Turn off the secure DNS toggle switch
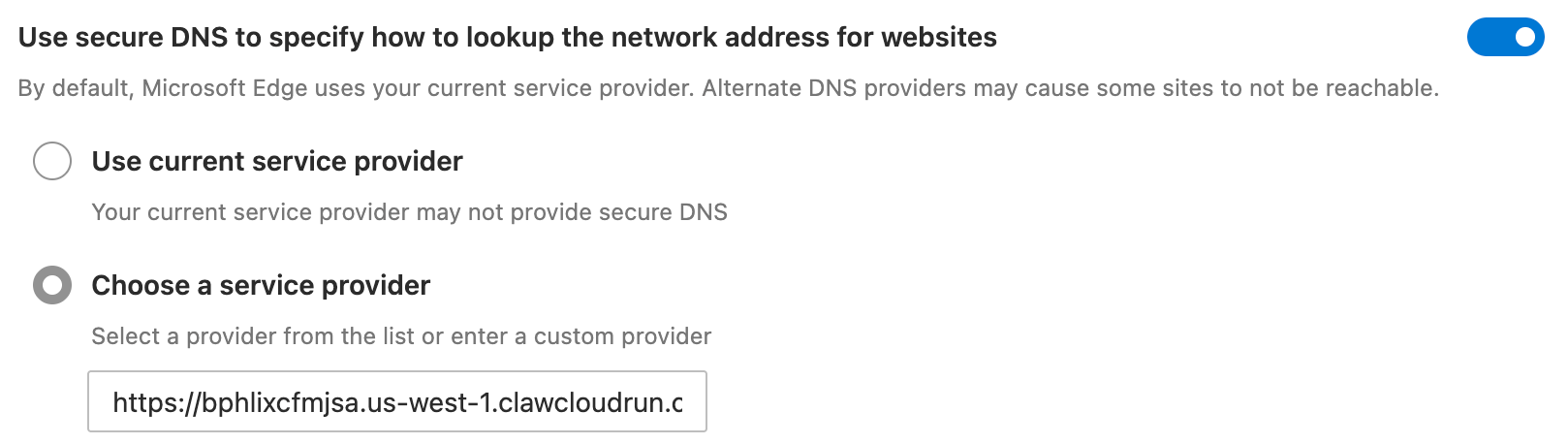Screen dimensions: 1568x444 point(1505,37)
